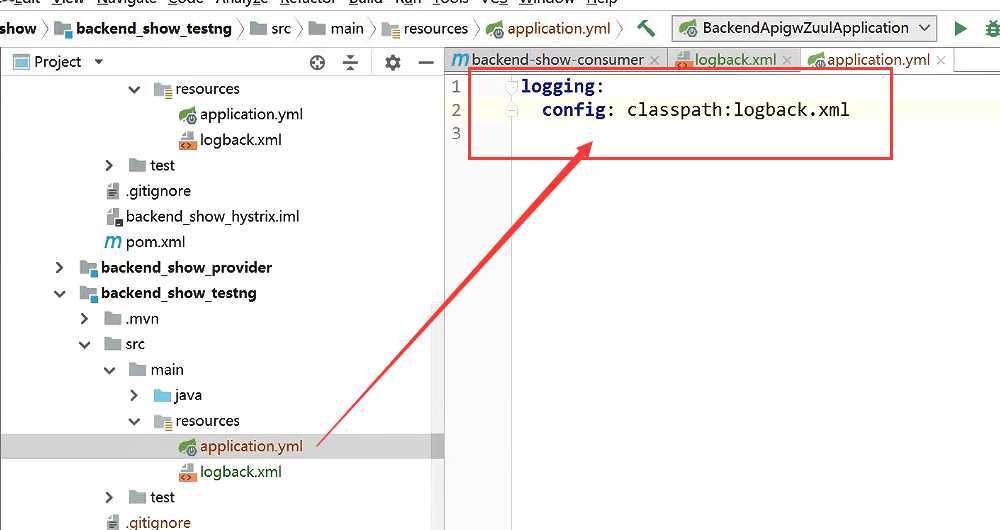Screen dimensions: 1000x530
Task: Select the upper .gitignore file
Action: [x=158, y=191]
